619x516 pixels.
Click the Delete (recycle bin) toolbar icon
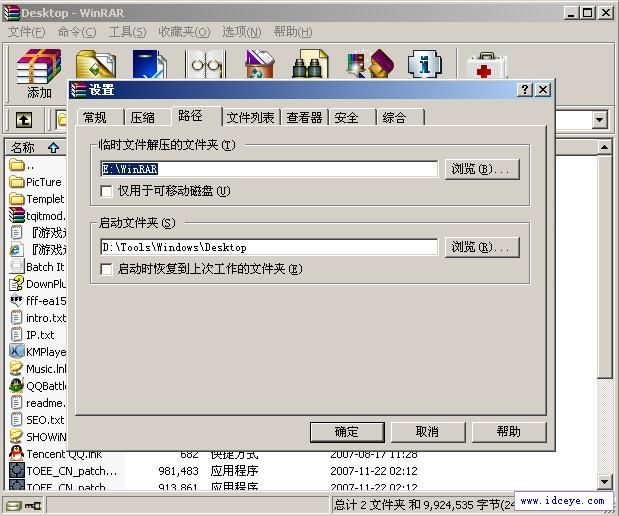point(259,64)
